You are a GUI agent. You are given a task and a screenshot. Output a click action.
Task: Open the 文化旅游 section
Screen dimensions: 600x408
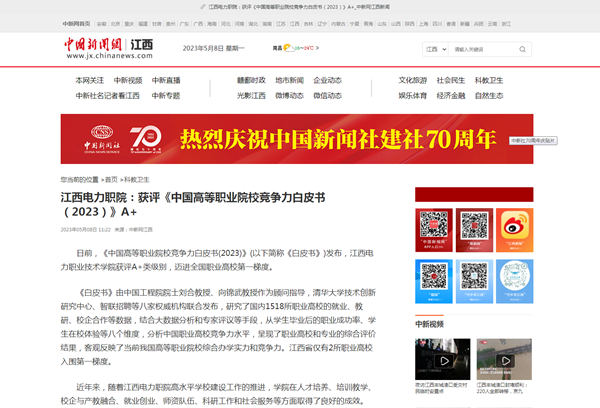tap(412, 80)
